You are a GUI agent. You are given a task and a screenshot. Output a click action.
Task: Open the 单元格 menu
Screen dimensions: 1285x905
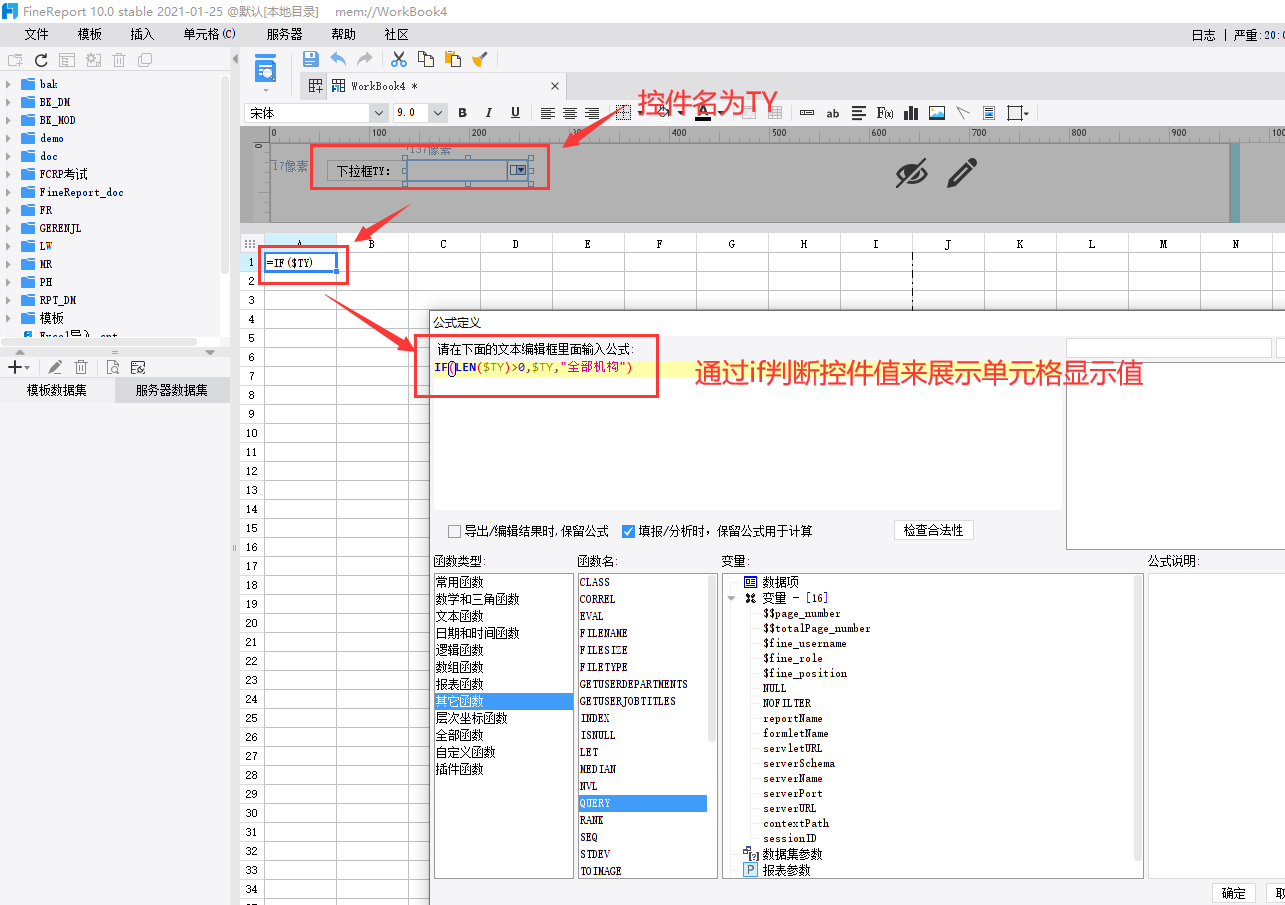coord(209,34)
